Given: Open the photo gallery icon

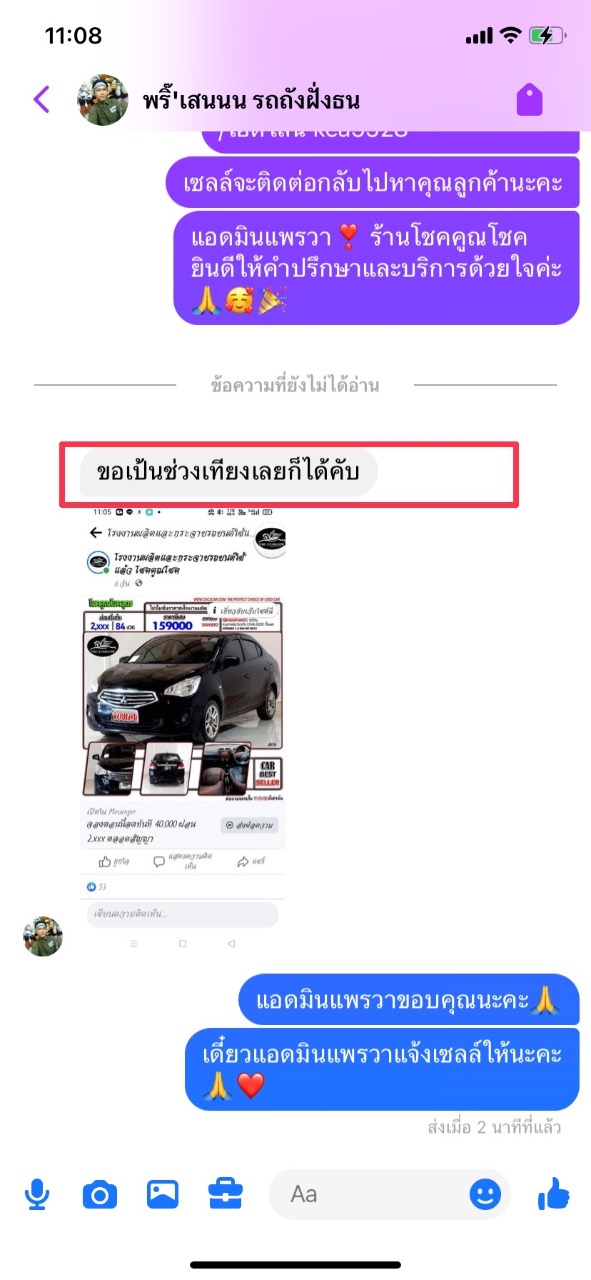Looking at the screenshot, I should click(x=162, y=1193).
